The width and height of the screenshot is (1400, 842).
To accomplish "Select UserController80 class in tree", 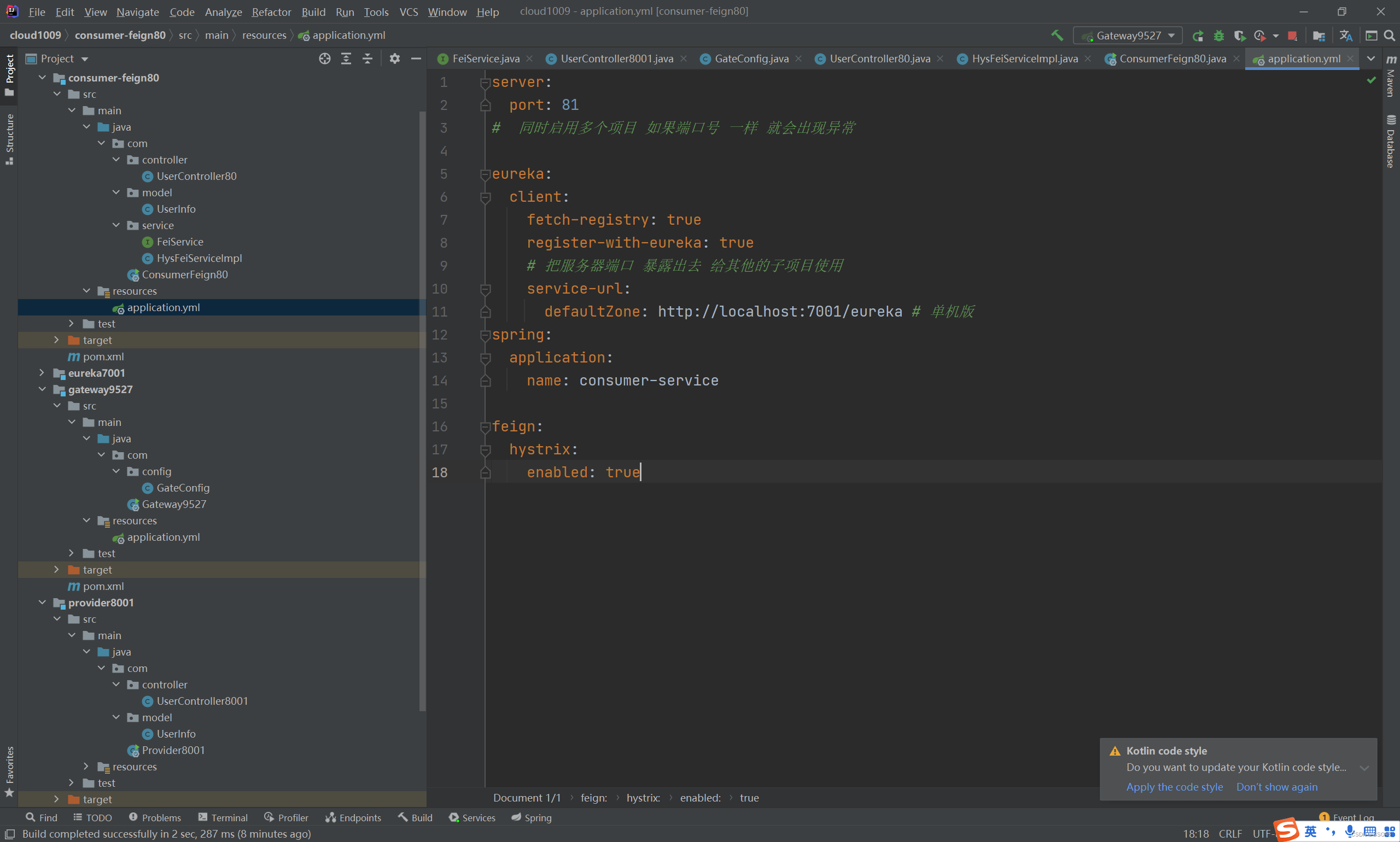I will (196, 176).
